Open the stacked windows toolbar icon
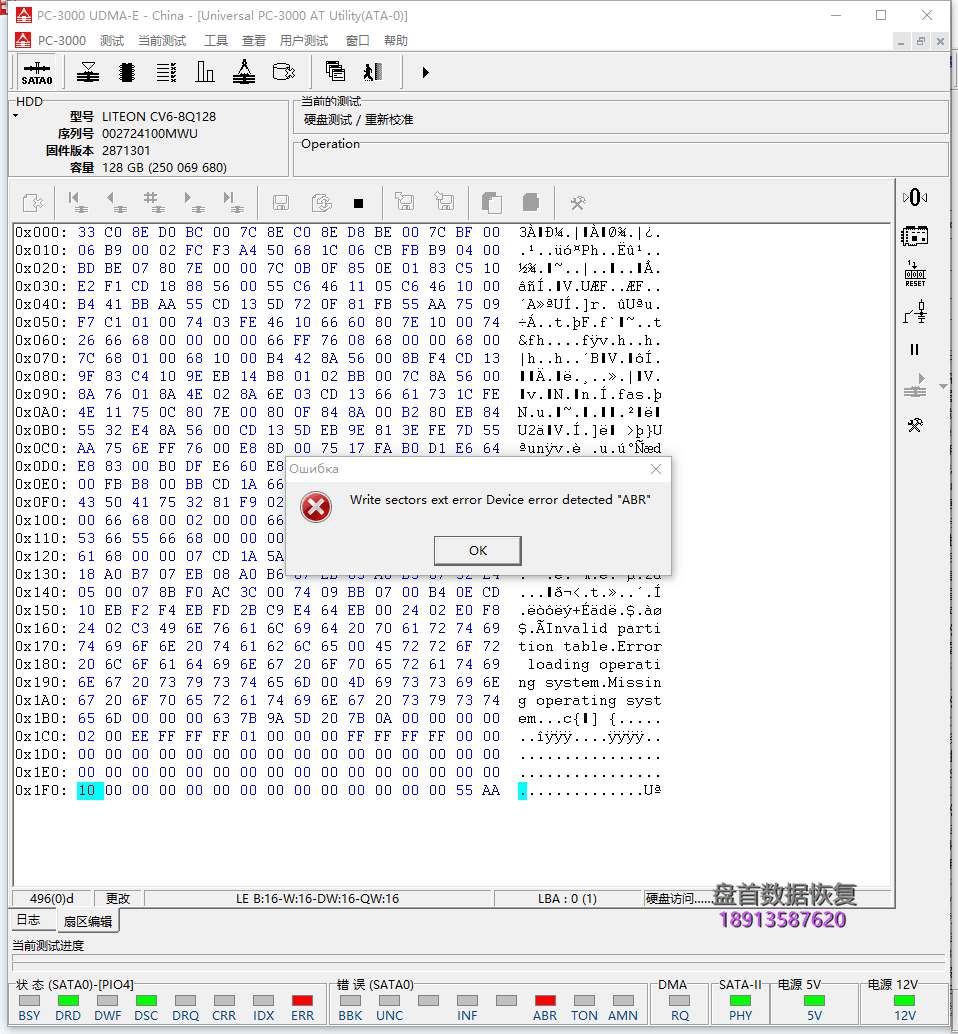958x1034 pixels. click(335, 71)
